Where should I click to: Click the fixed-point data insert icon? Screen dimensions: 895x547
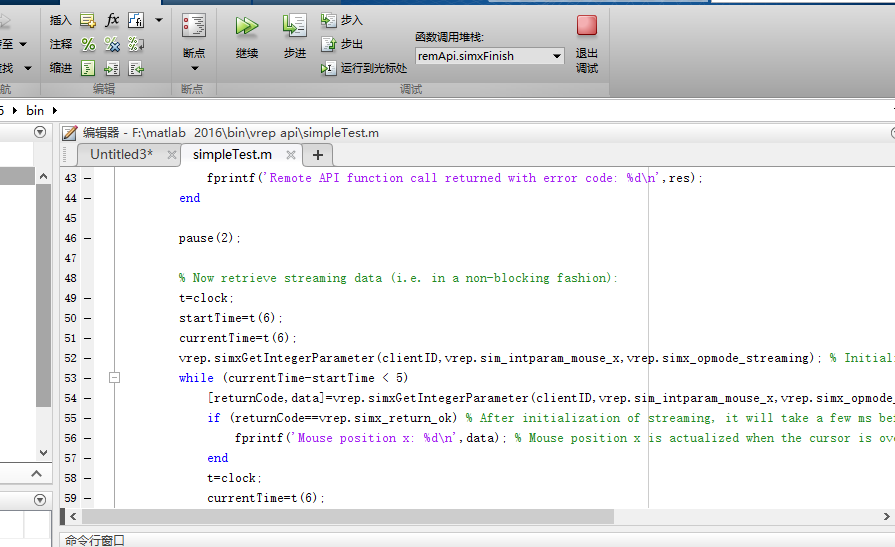tap(136, 21)
